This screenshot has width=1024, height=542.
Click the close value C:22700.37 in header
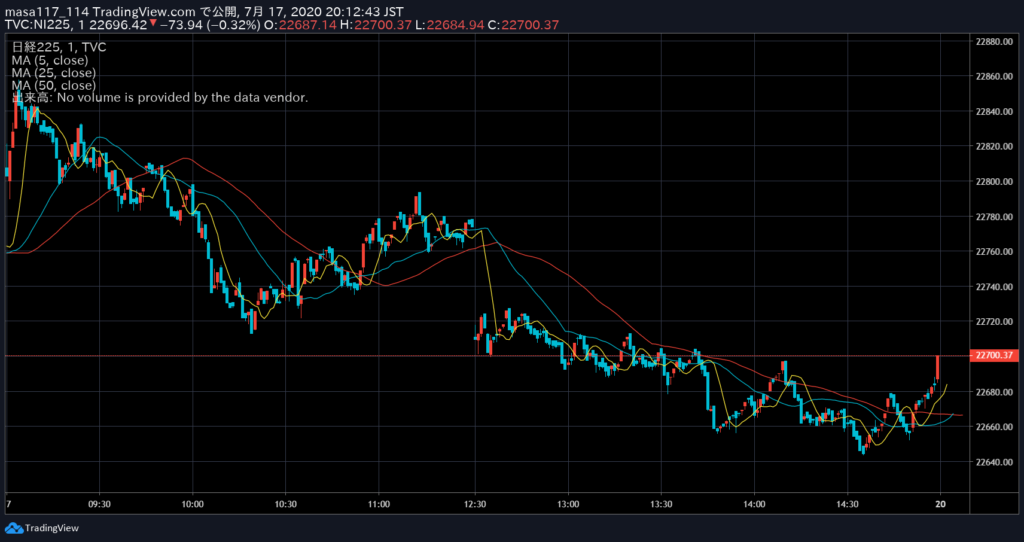tap(524, 25)
